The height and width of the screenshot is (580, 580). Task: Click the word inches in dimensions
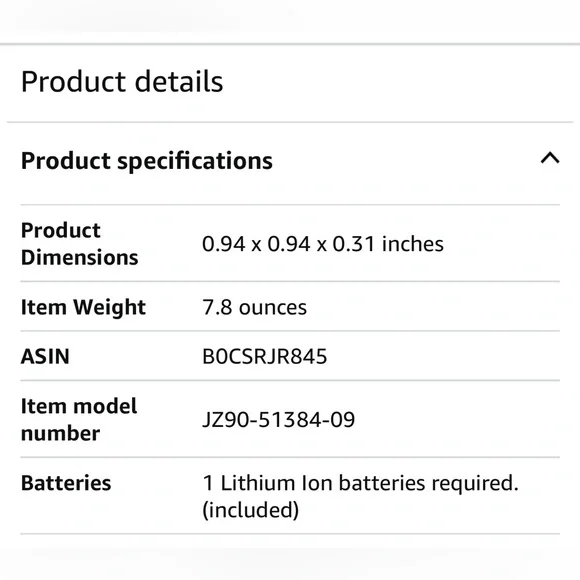(x=413, y=244)
